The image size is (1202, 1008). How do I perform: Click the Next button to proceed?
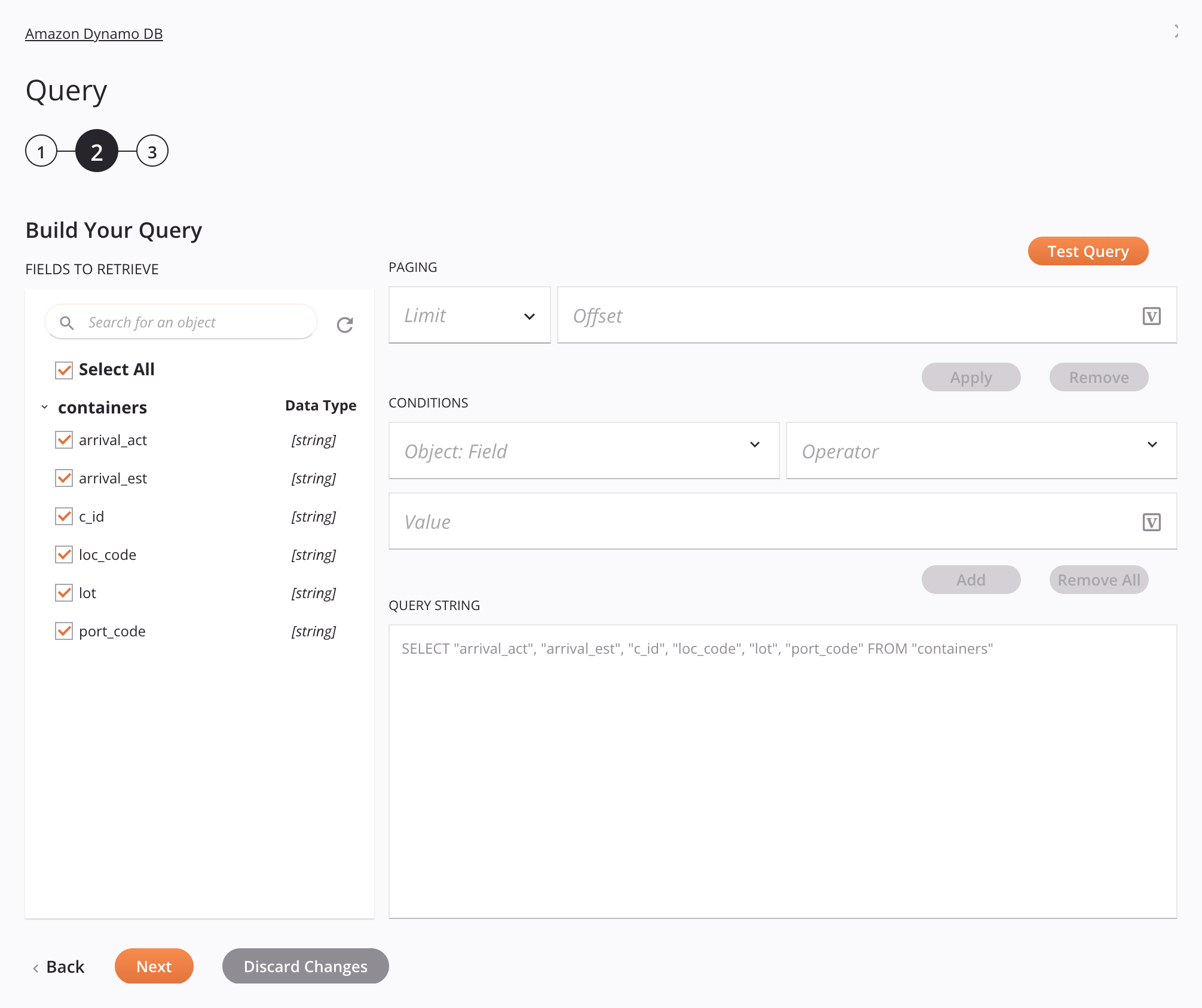tap(154, 966)
